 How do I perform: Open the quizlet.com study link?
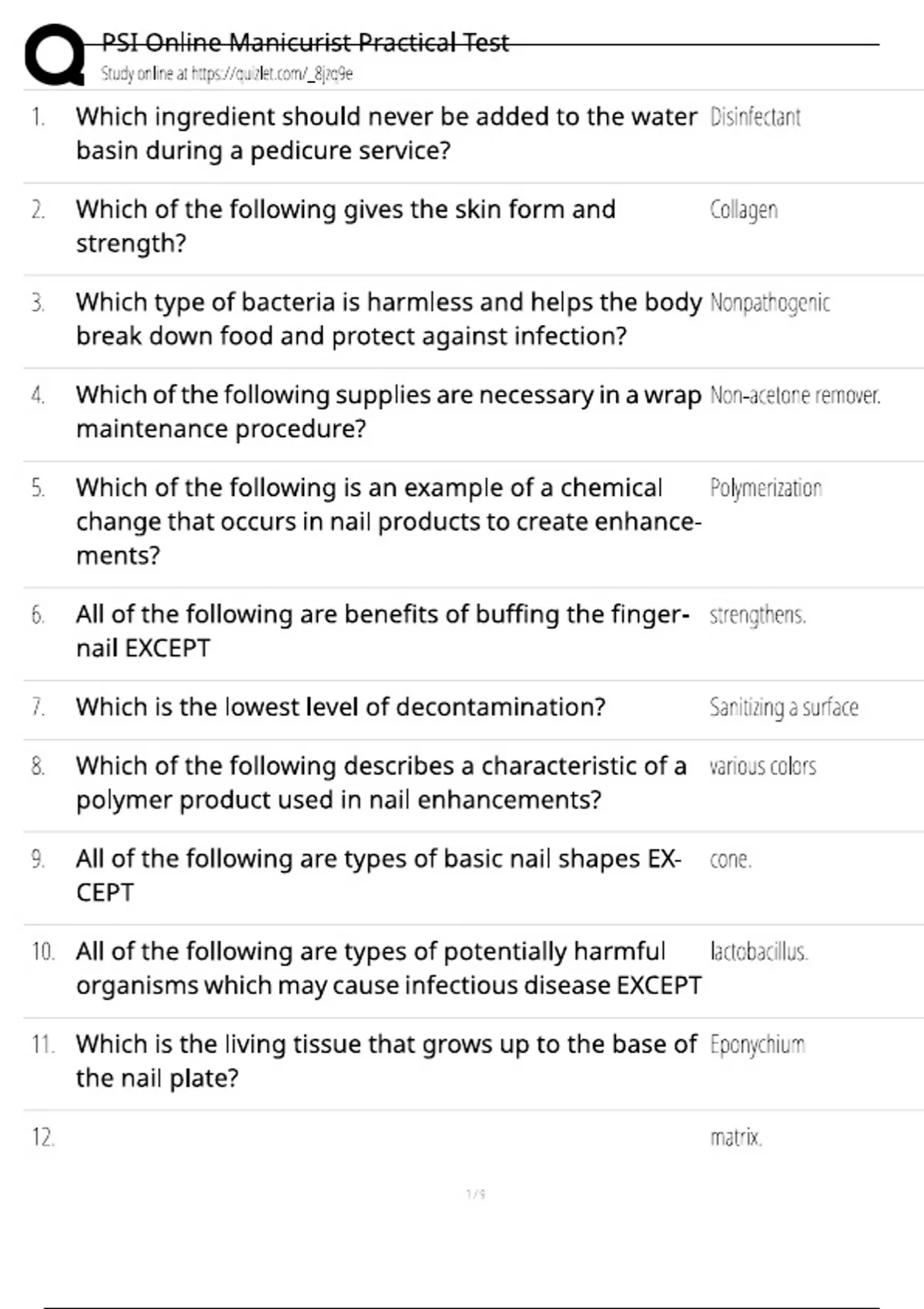(226, 74)
